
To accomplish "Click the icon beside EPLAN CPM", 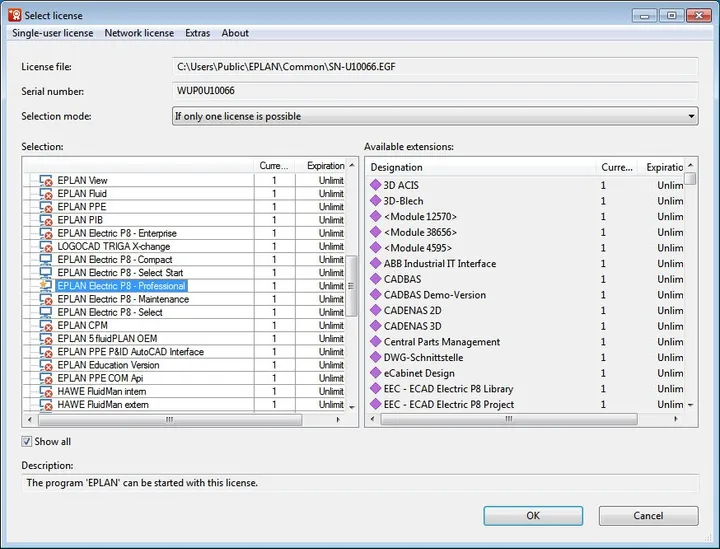I will pyautogui.click(x=46, y=325).
